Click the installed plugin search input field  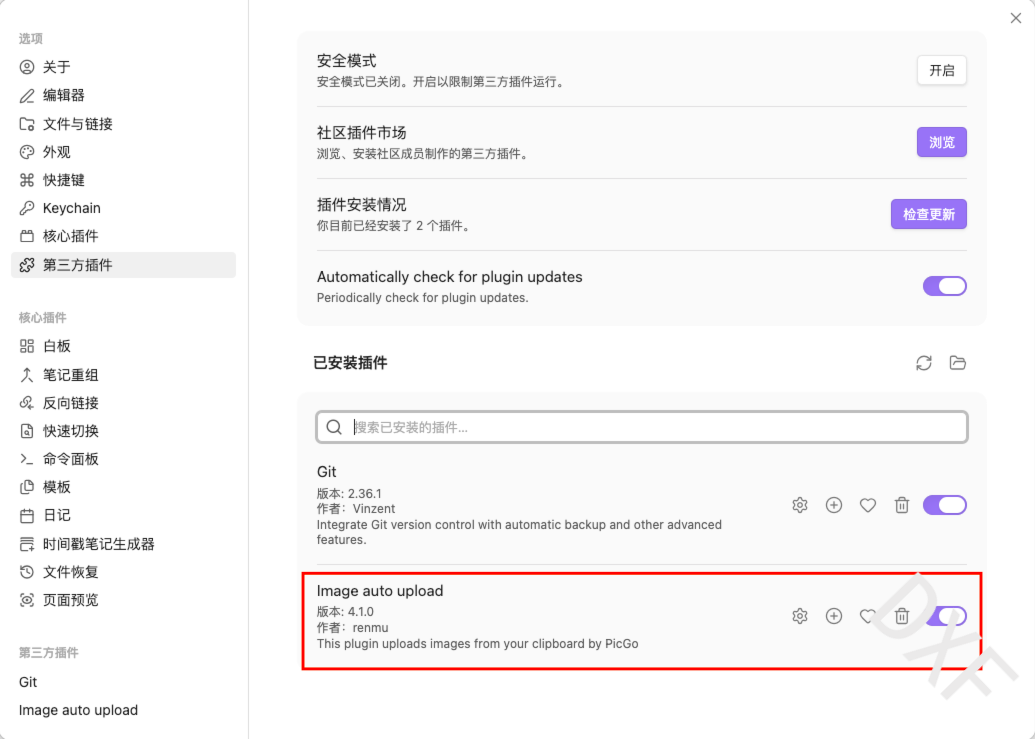[x=640, y=427]
